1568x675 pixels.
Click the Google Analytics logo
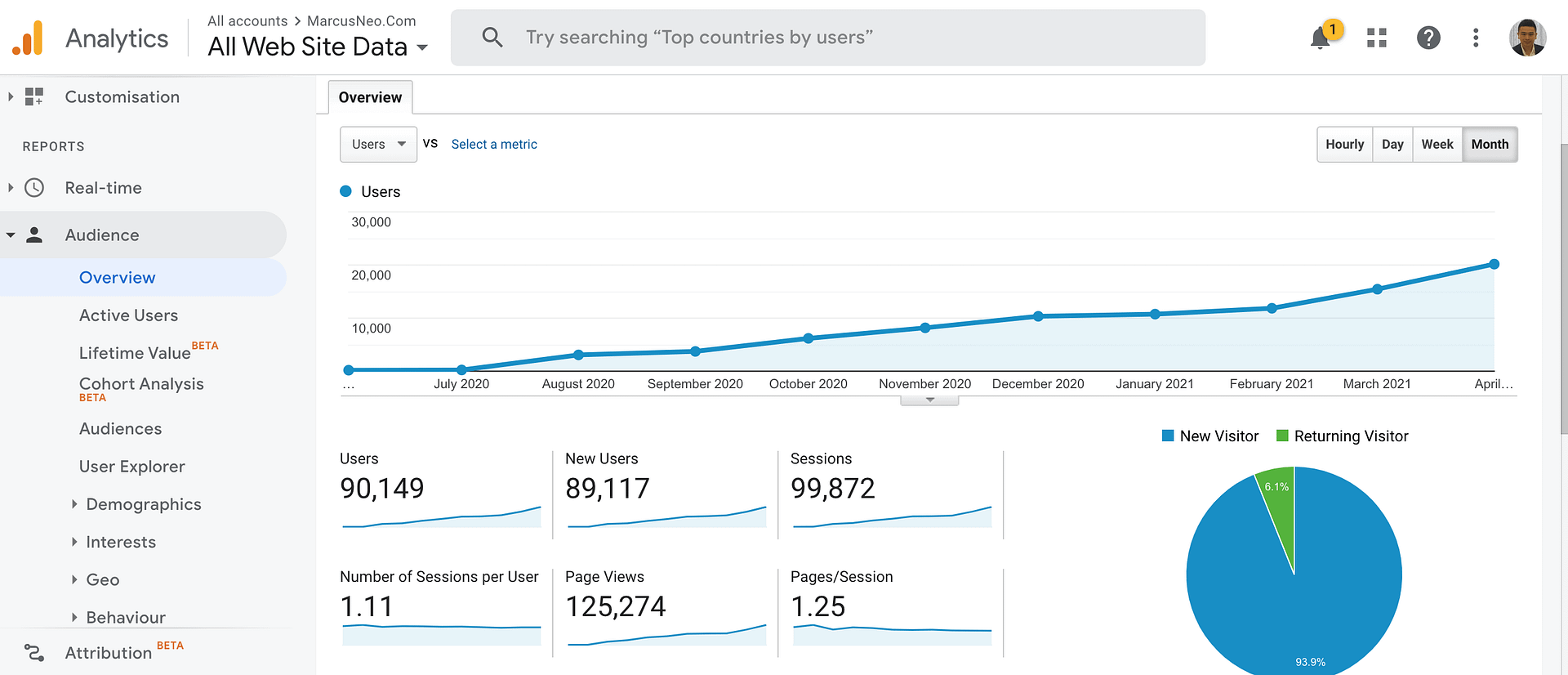[28, 38]
